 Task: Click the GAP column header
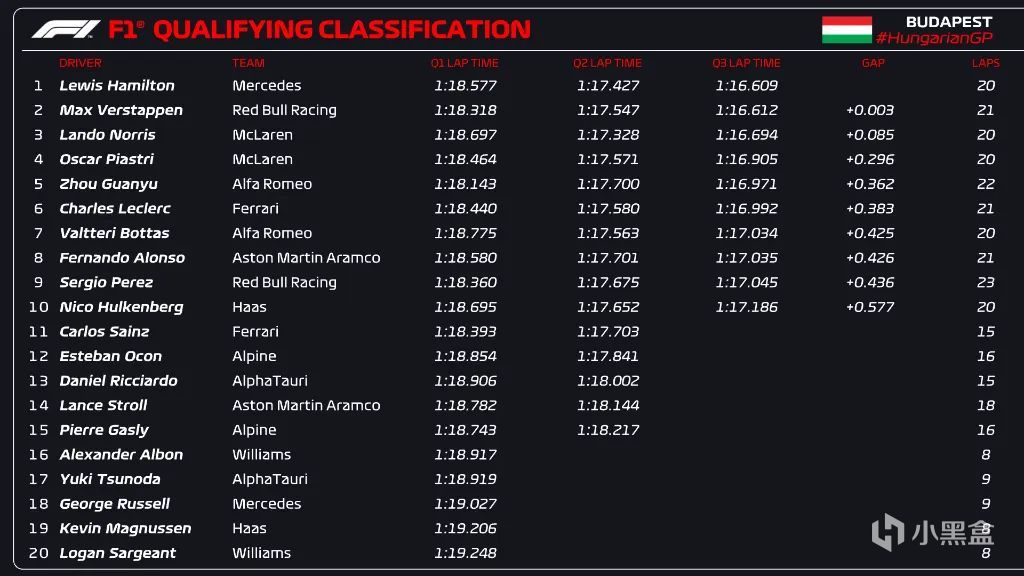873,63
